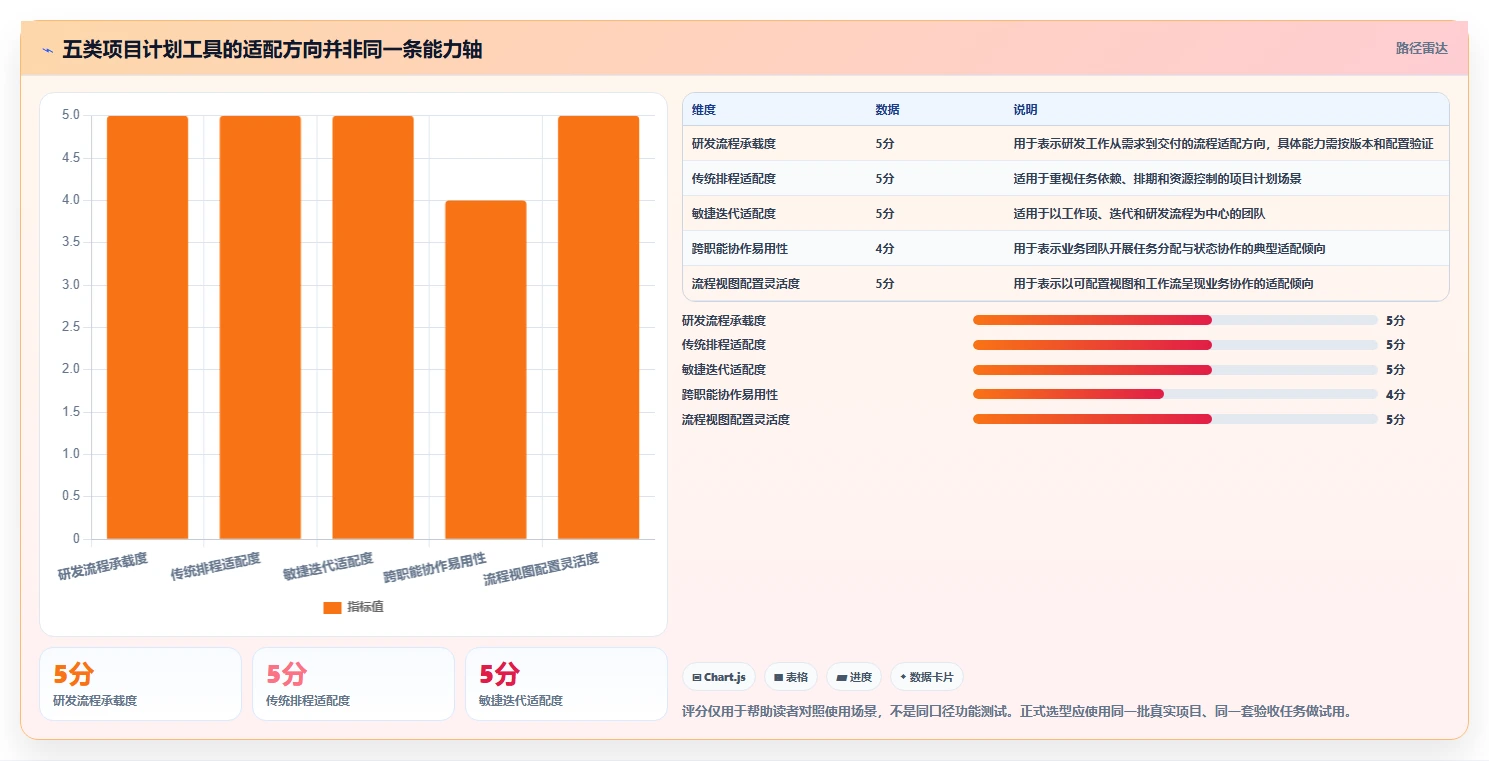The image size is (1489, 761).
Task: Click the y-axis tick 2.5
Action: [71, 327]
